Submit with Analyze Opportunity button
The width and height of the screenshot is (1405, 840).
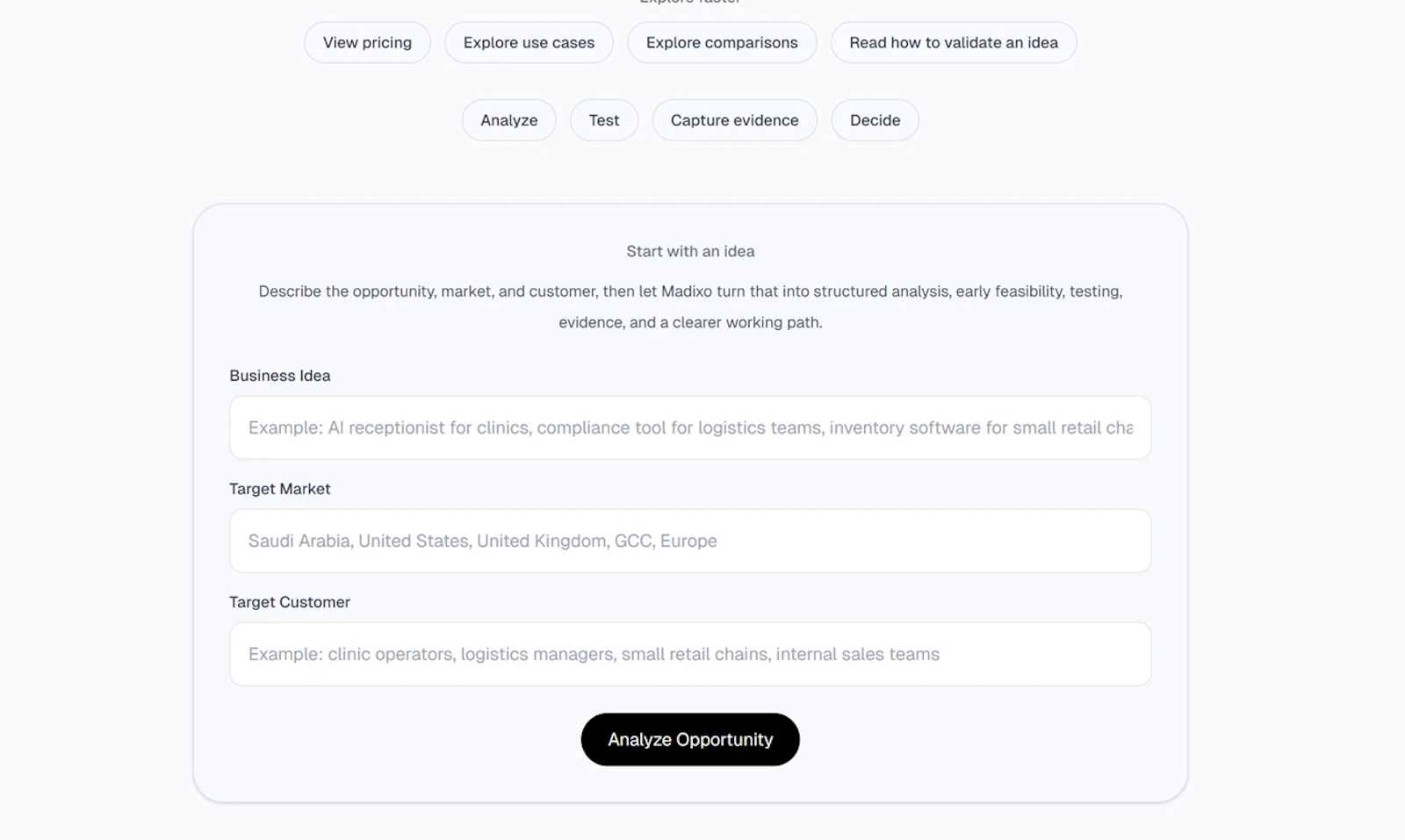tap(690, 739)
